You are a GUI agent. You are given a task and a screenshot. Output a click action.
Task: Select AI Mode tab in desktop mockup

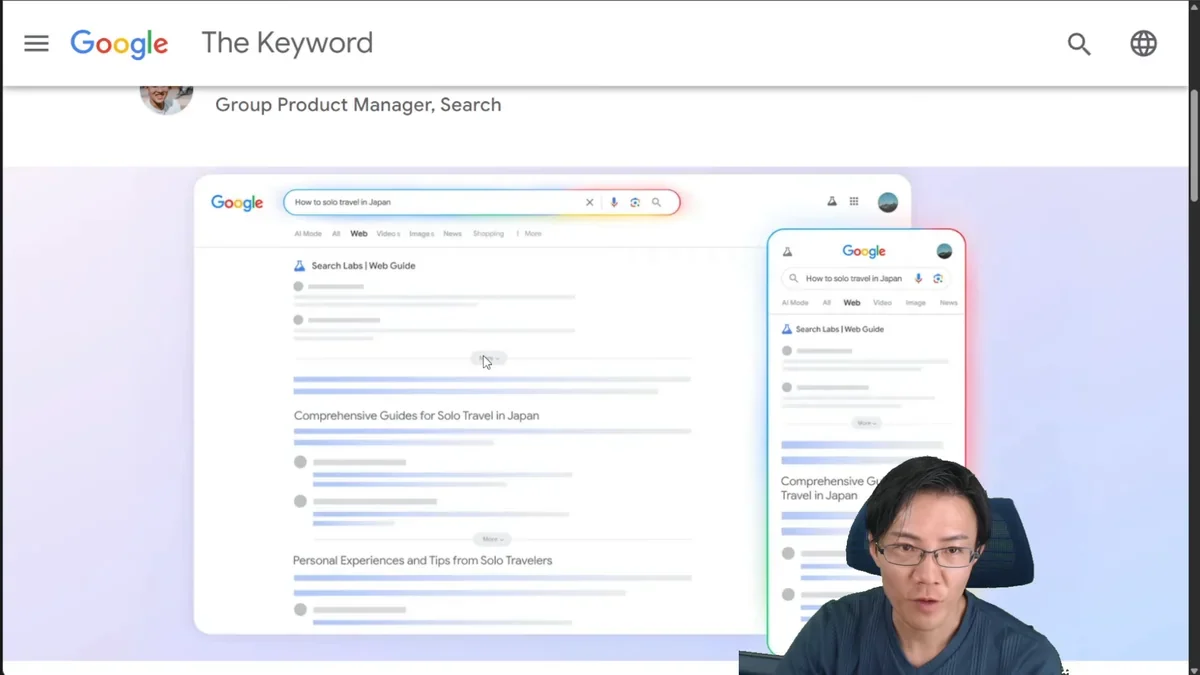(308, 234)
